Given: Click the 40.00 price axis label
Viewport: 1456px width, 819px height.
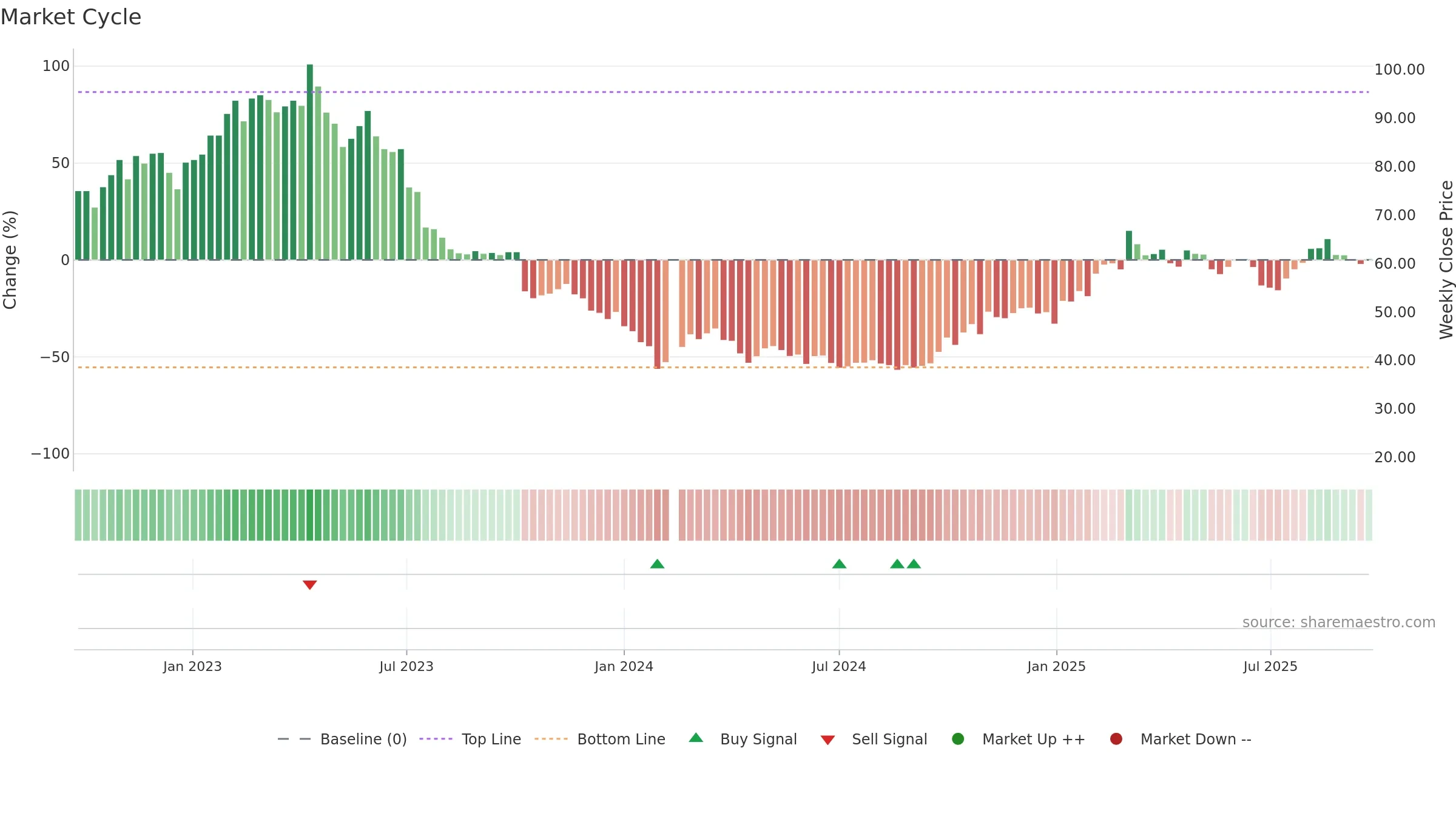Looking at the screenshot, I should [1395, 360].
